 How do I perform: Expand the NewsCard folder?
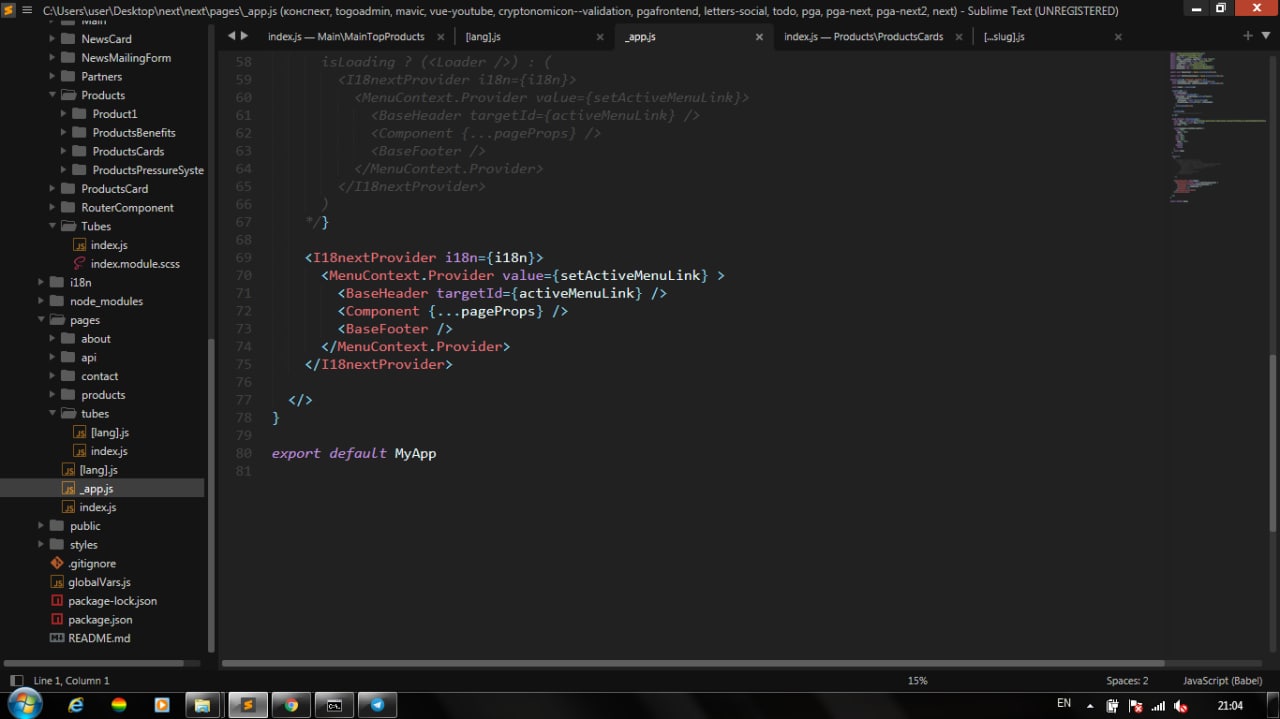[53, 39]
